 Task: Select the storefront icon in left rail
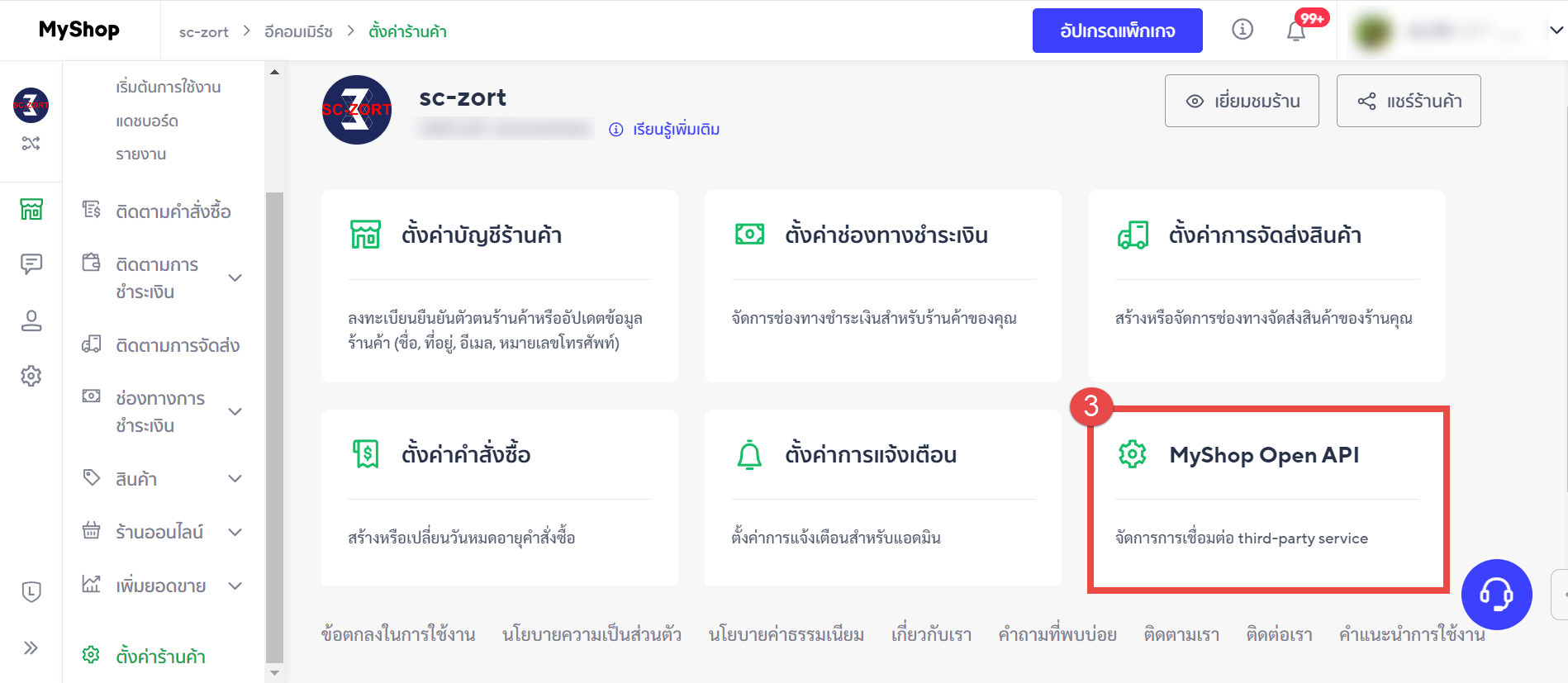[31, 209]
